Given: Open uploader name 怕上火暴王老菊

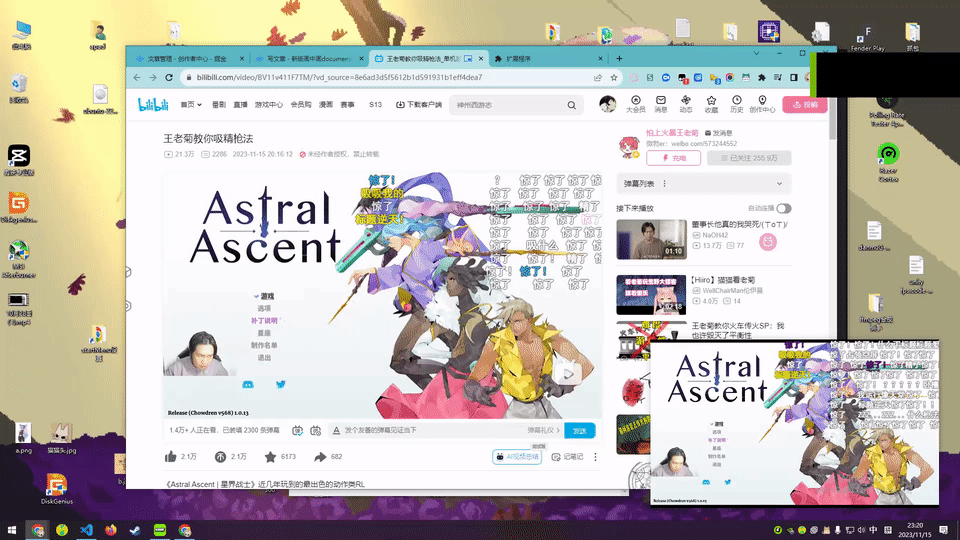Looking at the screenshot, I should pos(672,133).
